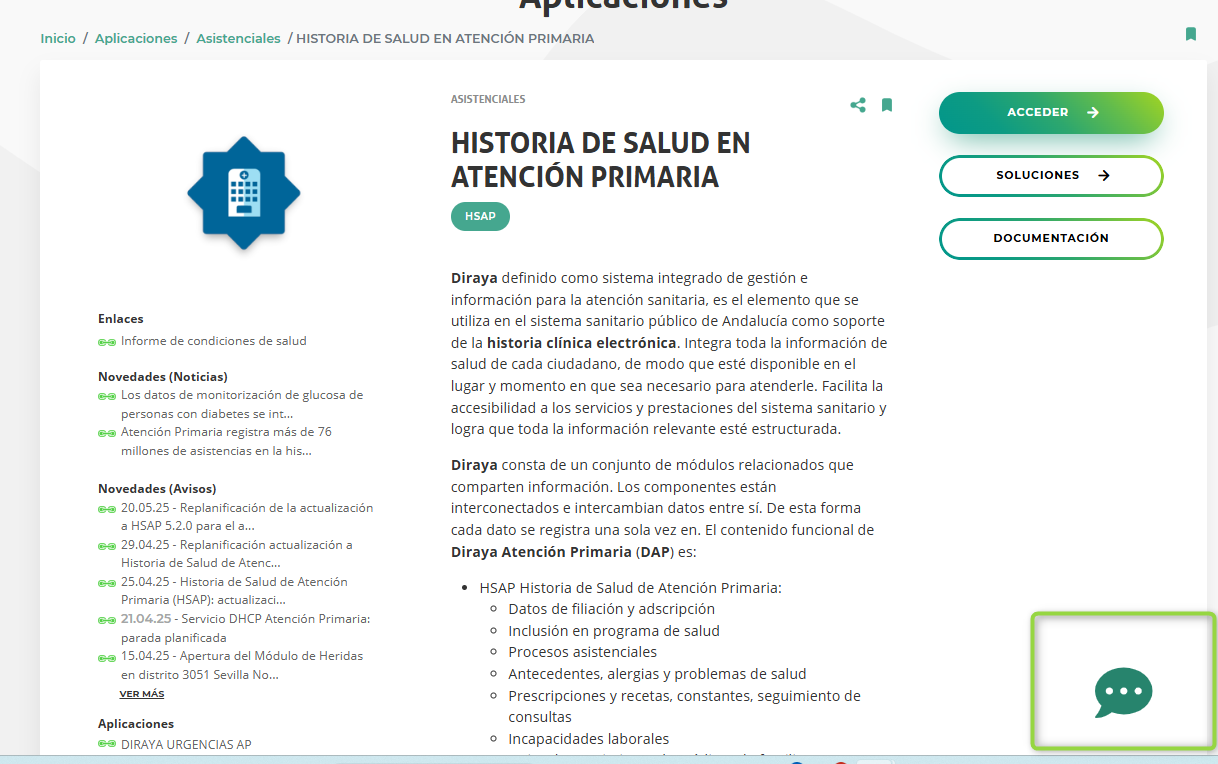
Task: Open Asistenciales breadcrumb link
Action: click(x=238, y=39)
